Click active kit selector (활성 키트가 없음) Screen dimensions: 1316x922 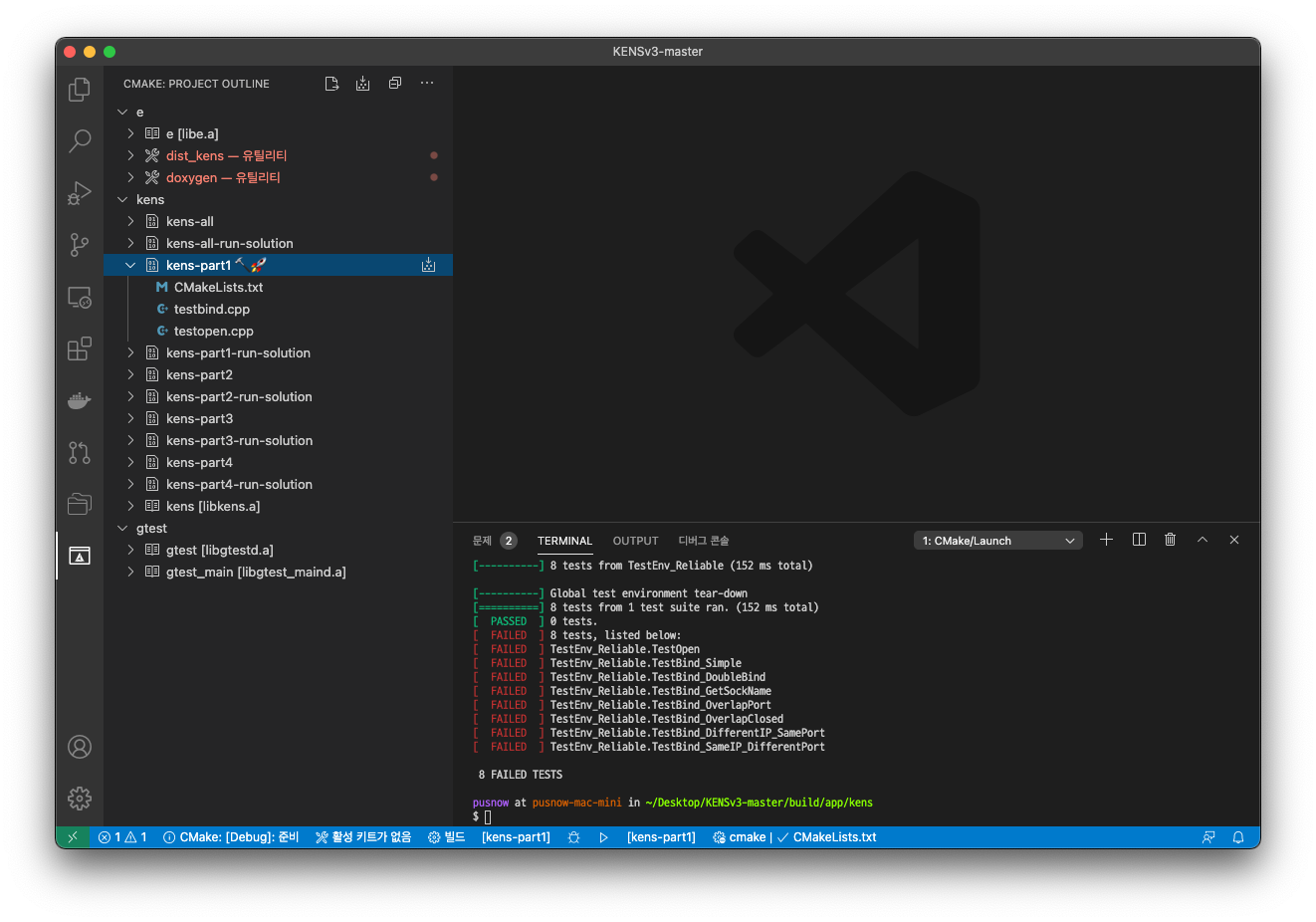(363, 837)
